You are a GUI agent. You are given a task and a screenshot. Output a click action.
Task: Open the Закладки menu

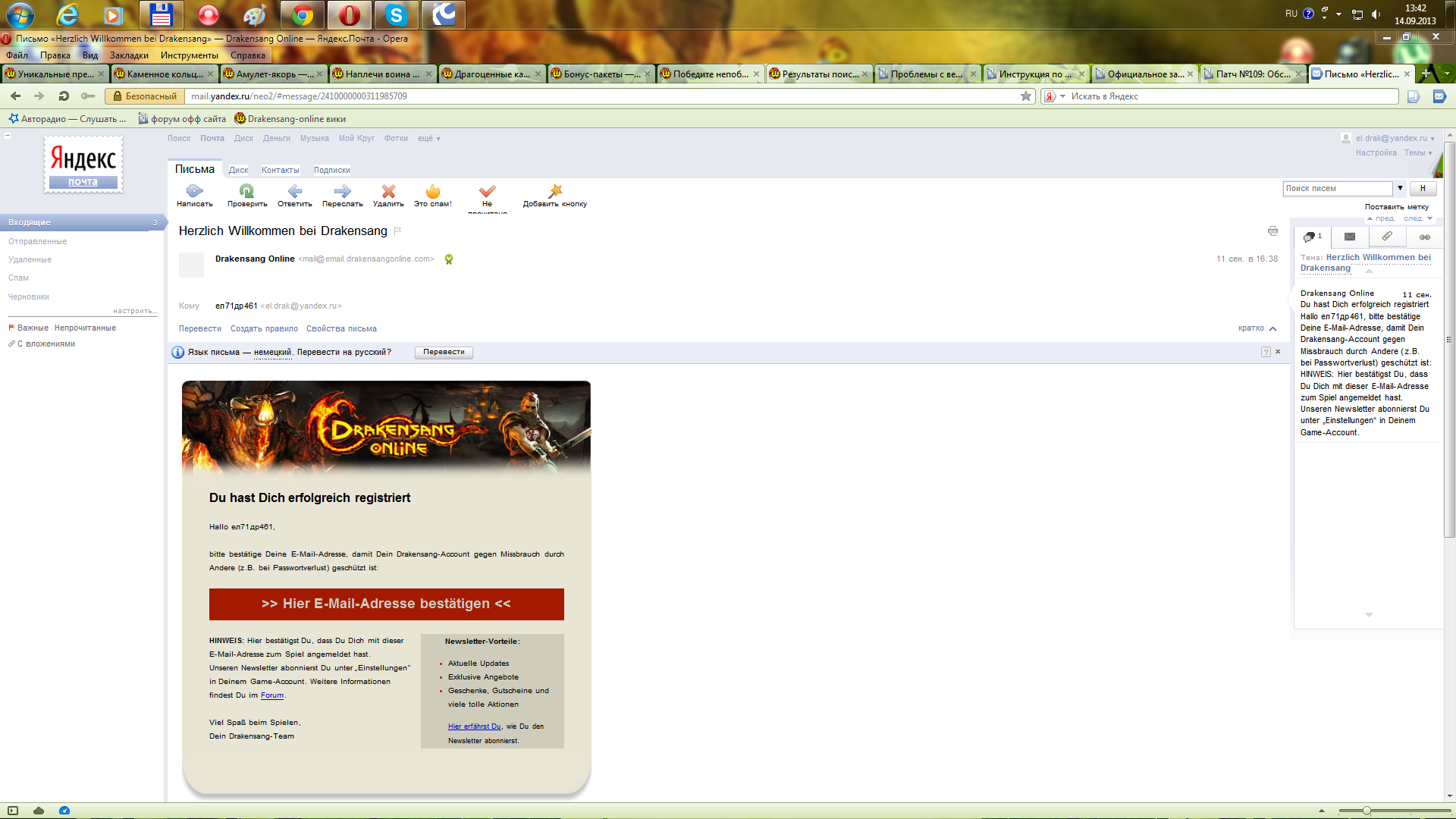[x=129, y=55]
